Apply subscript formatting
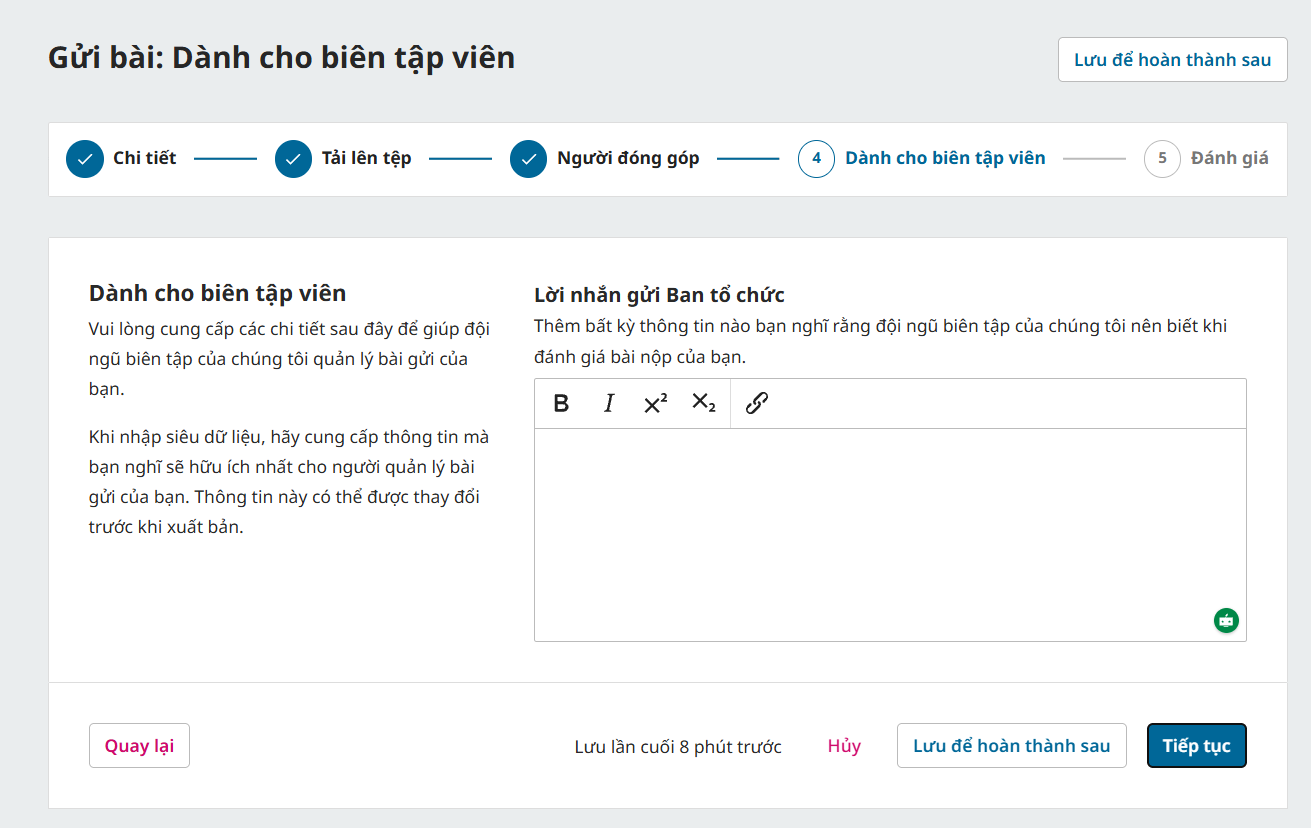Viewport: 1311px width, 828px height. click(704, 403)
